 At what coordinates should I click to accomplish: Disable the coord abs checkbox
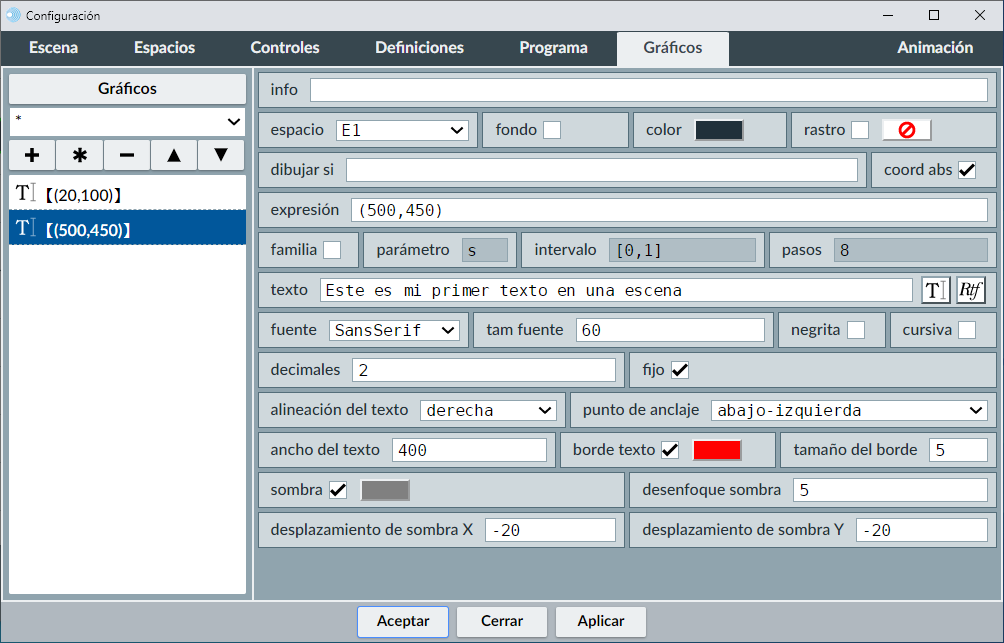967,170
